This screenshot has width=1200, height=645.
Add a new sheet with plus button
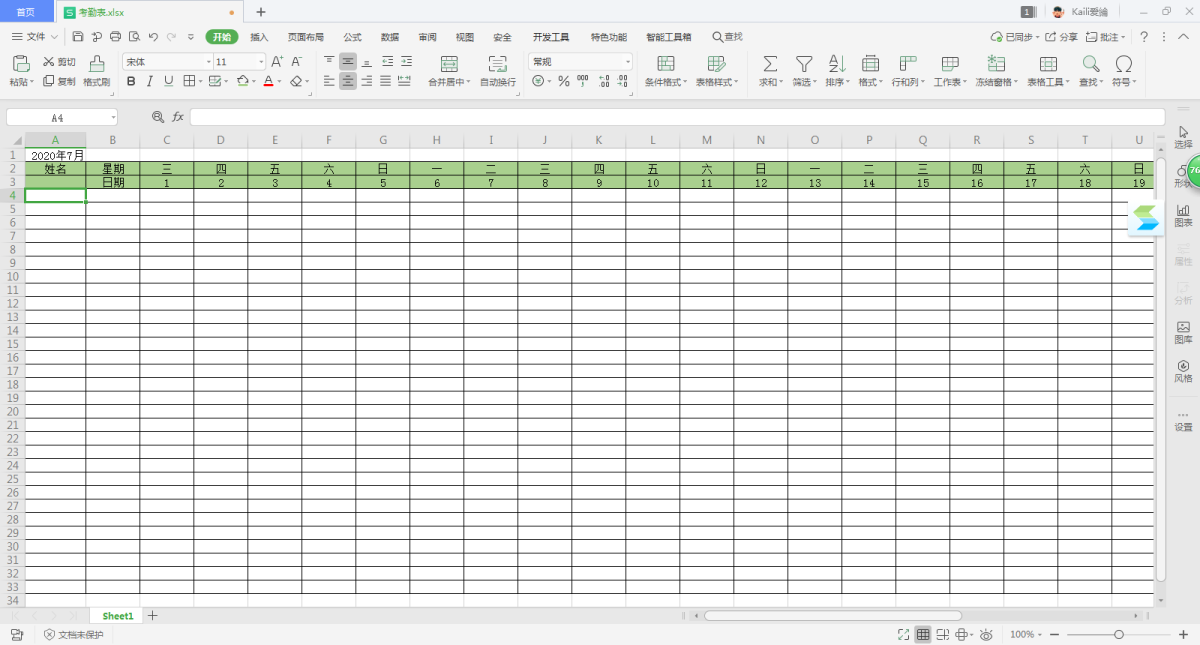tap(153, 615)
